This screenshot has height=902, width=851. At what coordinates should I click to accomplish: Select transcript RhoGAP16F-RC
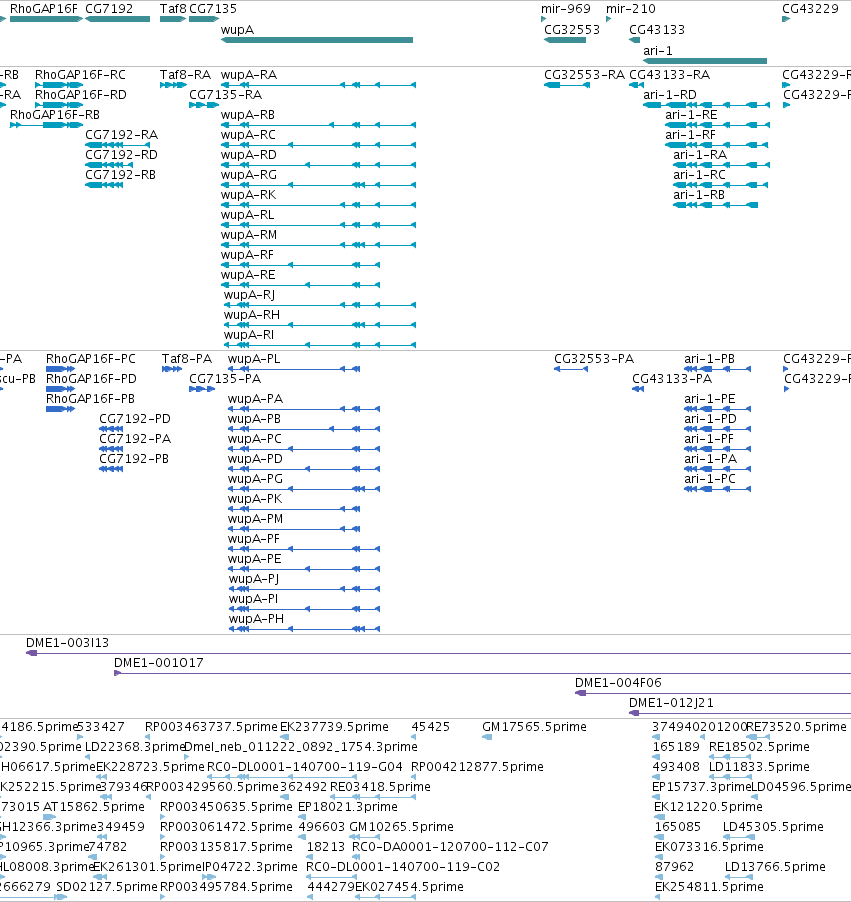tap(81, 75)
